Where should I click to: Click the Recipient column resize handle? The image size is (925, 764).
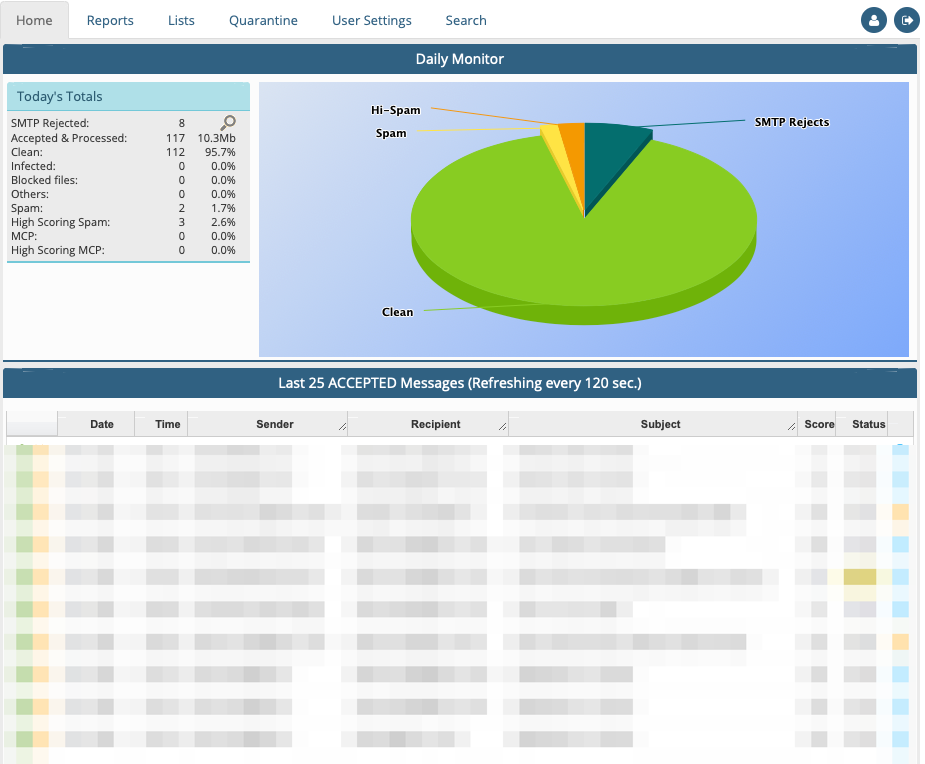point(502,427)
